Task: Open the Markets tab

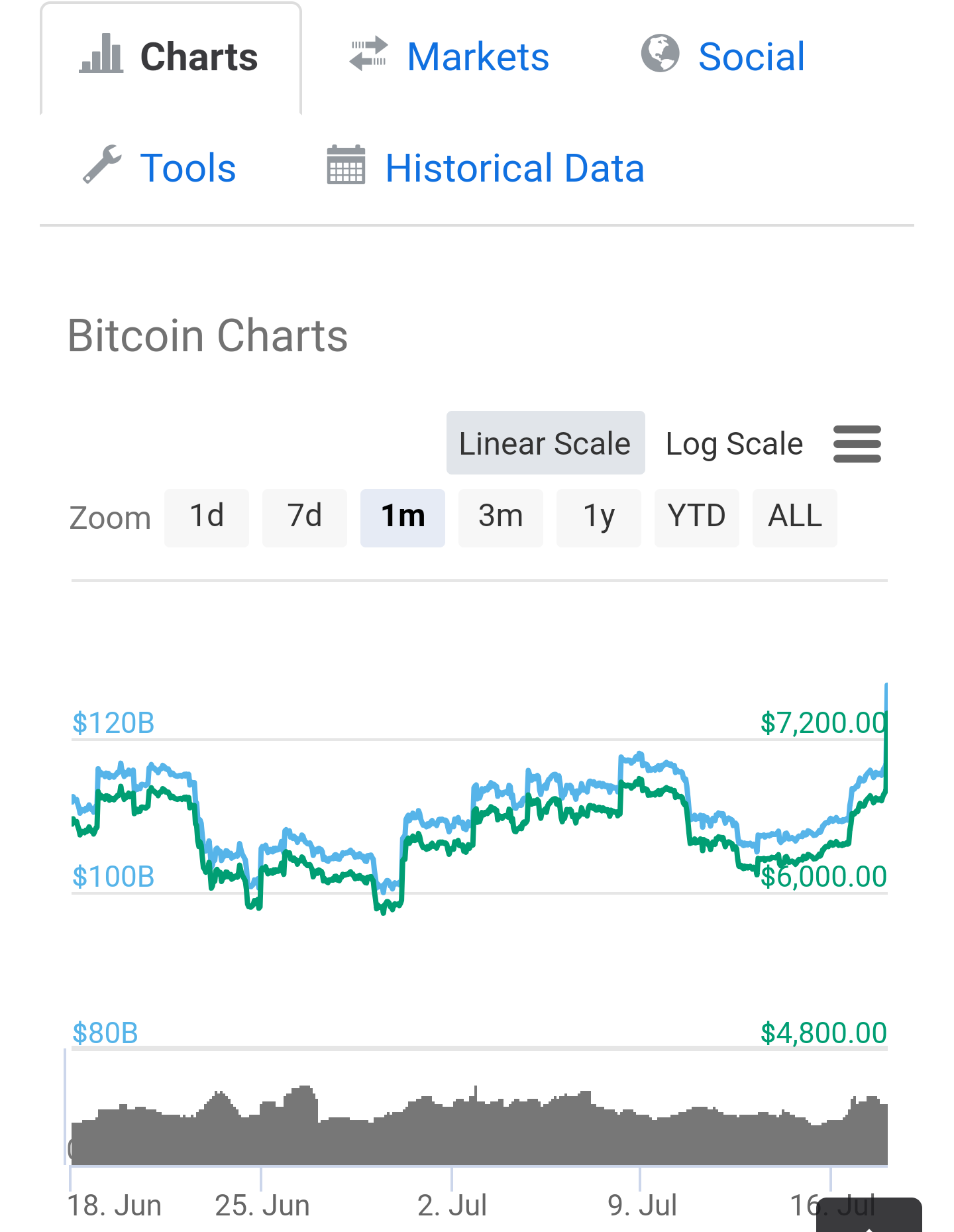Action: [x=478, y=57]
